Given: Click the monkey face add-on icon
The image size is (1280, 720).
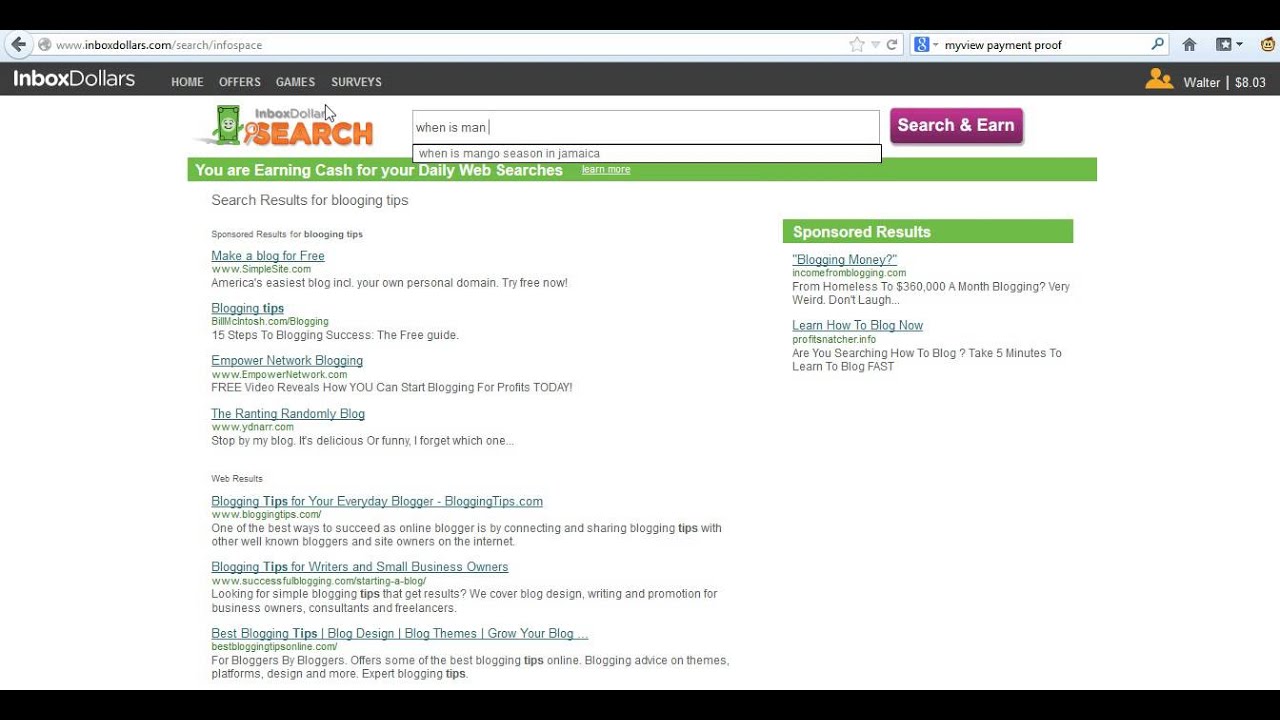Looking at the screenshot, I should 1267,45.
